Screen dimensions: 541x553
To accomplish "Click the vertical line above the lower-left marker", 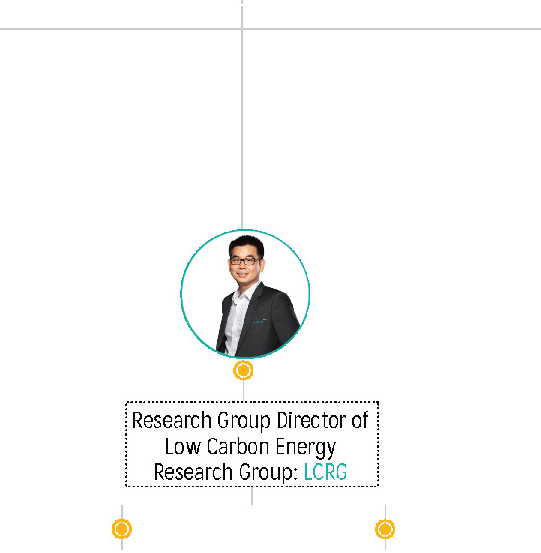I will coord(122,512).
